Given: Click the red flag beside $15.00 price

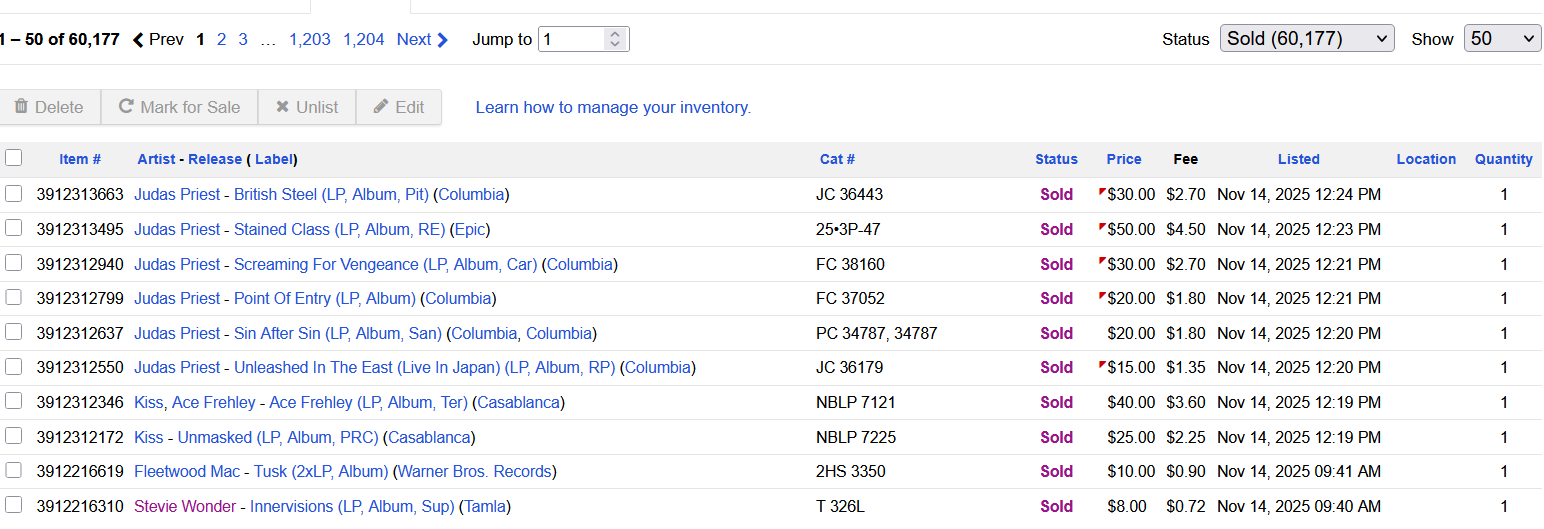Looking at the screenshot, I should 1102,364.
